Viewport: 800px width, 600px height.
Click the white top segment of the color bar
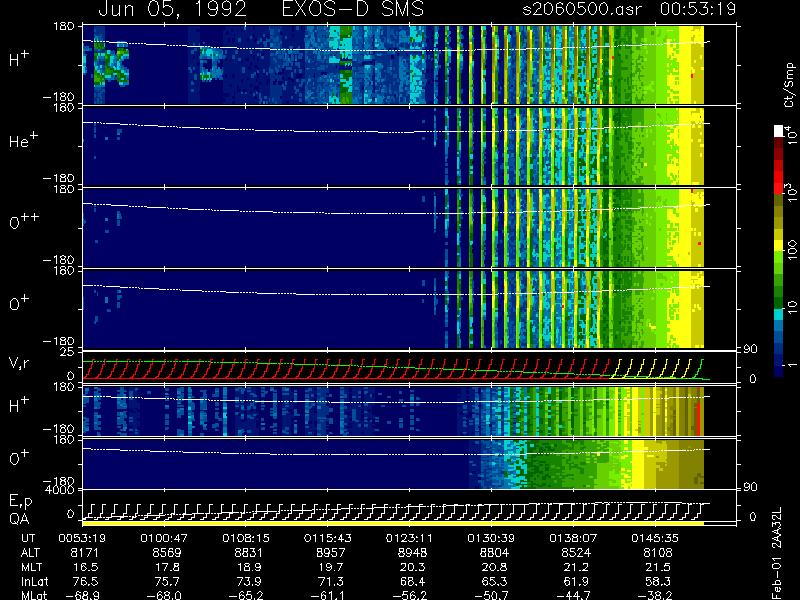(779, 131)
